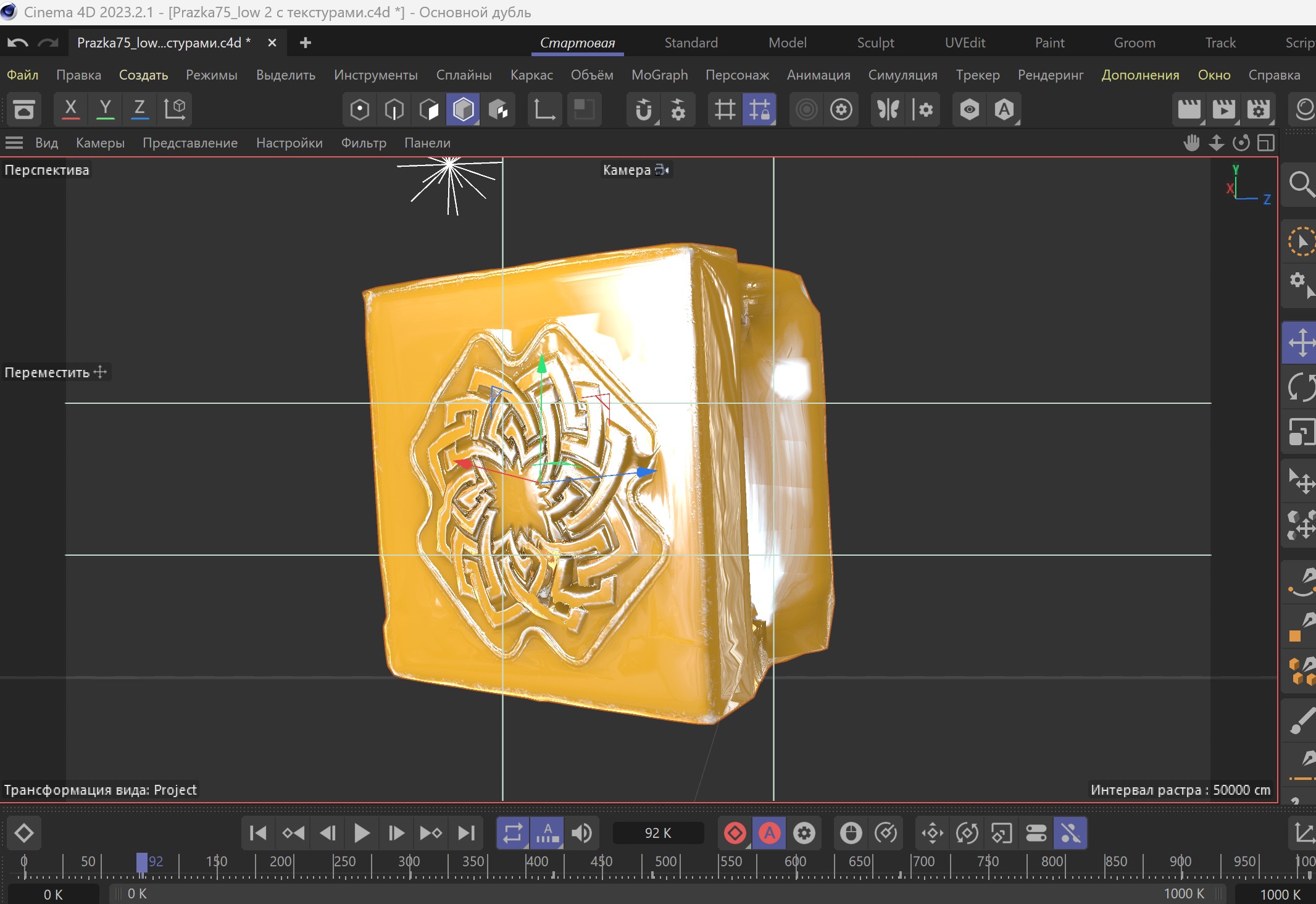The image size is (1316, 904).
Task: Toggle Autokeying red A button
Action: [769, 833]
